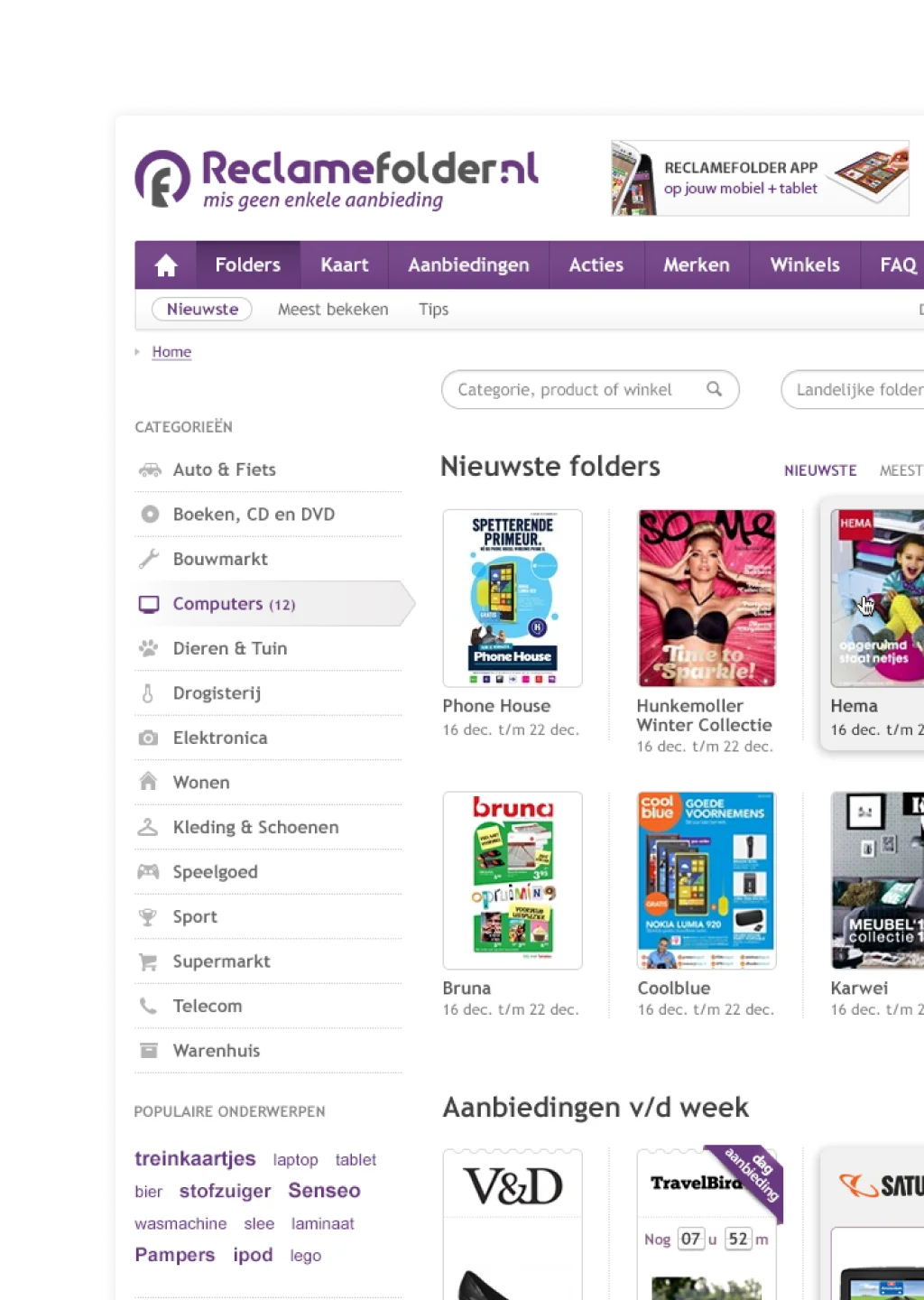Click the treinkaartjes tag

195,1159
